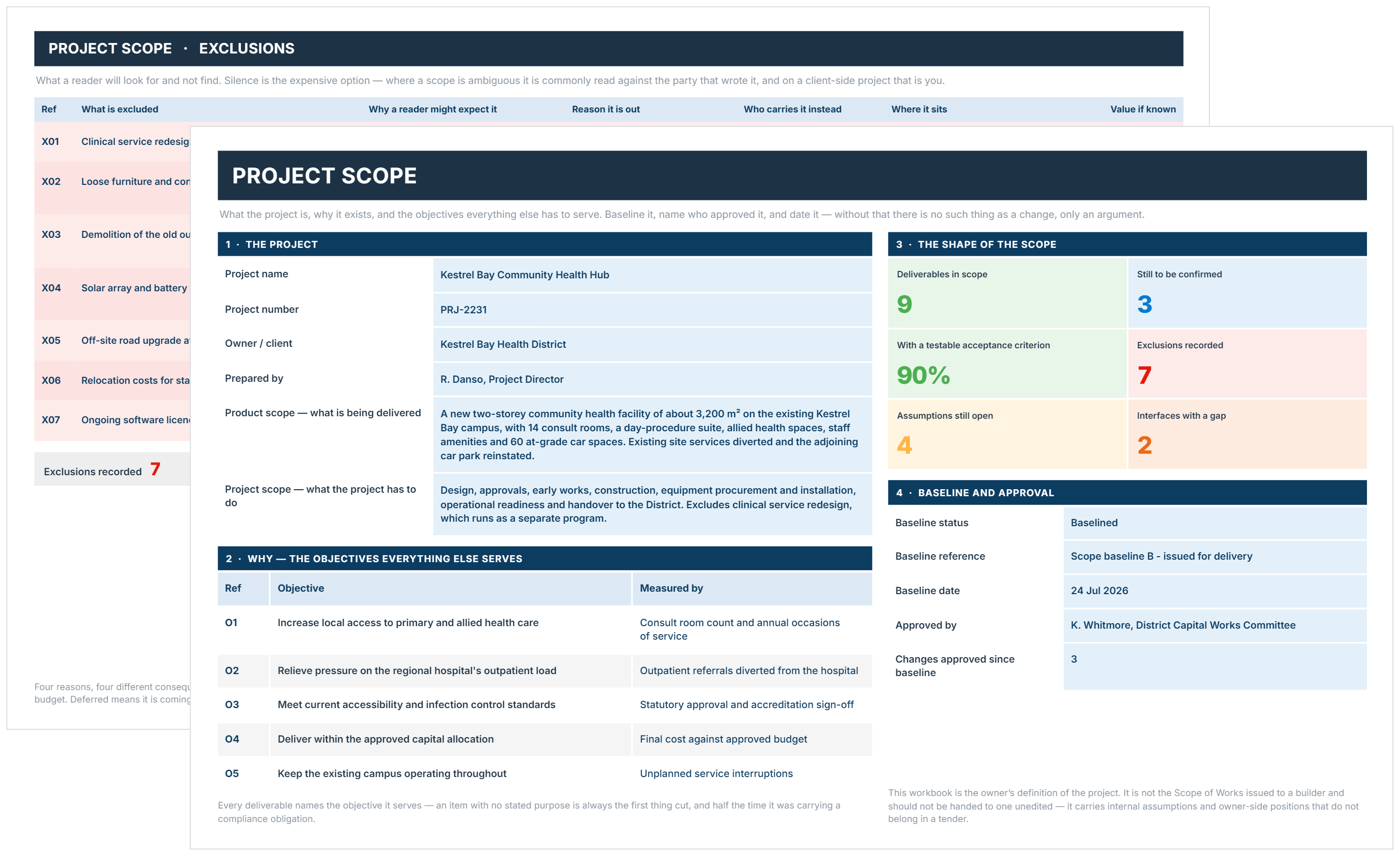Click objective O3 accessibility and infection control standards
The height and width of the screenshot is (856, 1400).
click(416, 705)
